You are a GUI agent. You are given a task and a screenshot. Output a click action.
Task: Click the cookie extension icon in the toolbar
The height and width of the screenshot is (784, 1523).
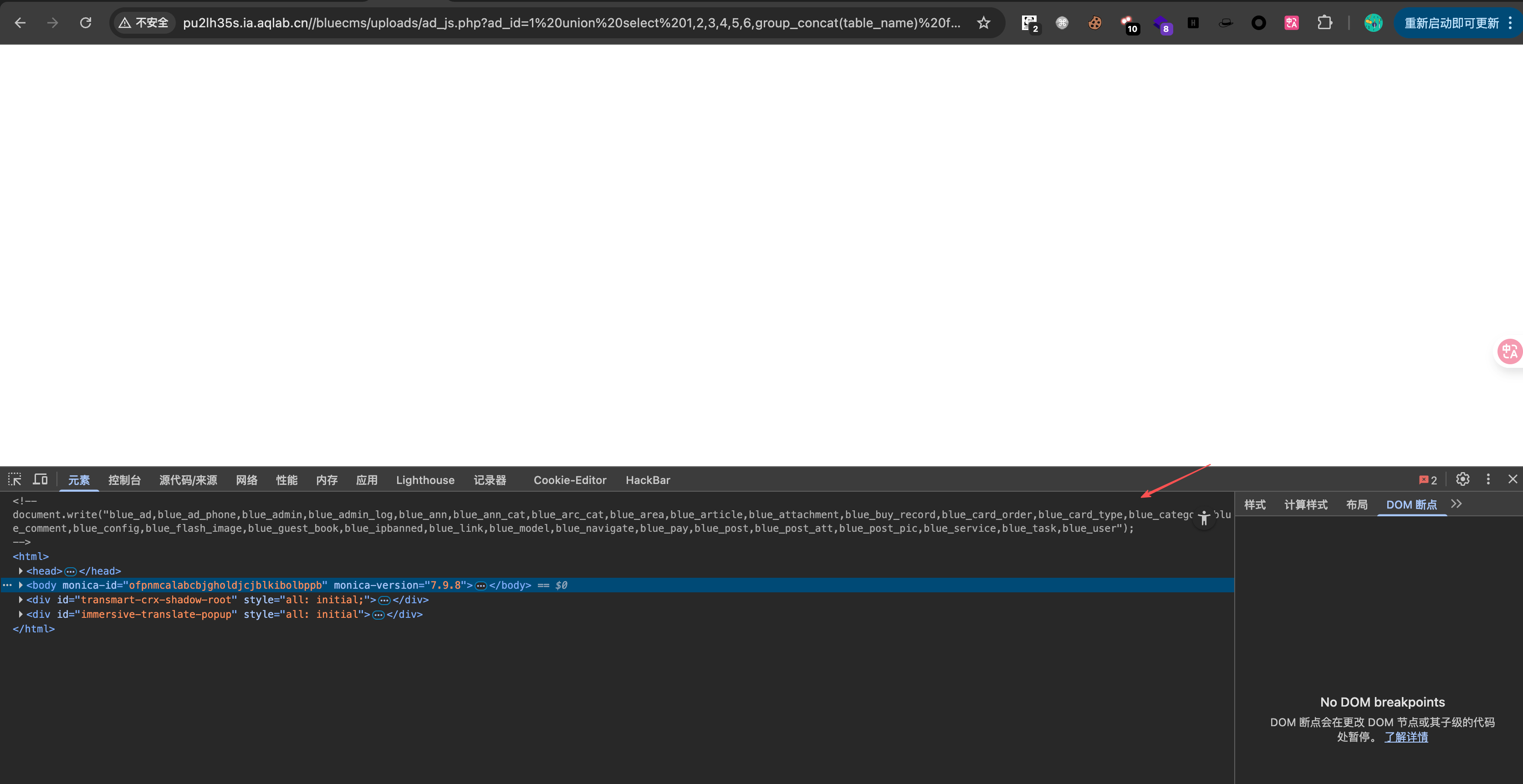tap(1094, 23)
